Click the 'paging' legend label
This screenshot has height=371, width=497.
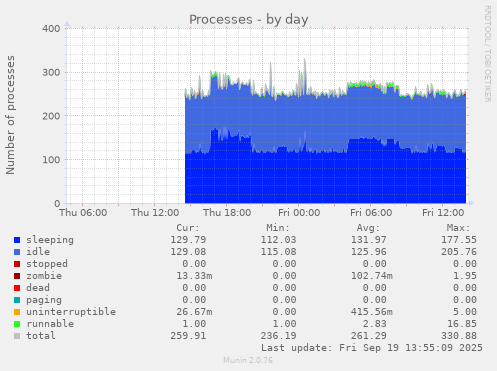(44, 300)
